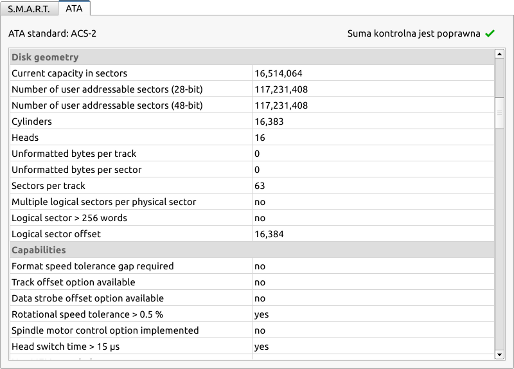The width and height of the screenshot is (514, 369).
Task: Select the Capabilities section header
Action: (252, 250)
